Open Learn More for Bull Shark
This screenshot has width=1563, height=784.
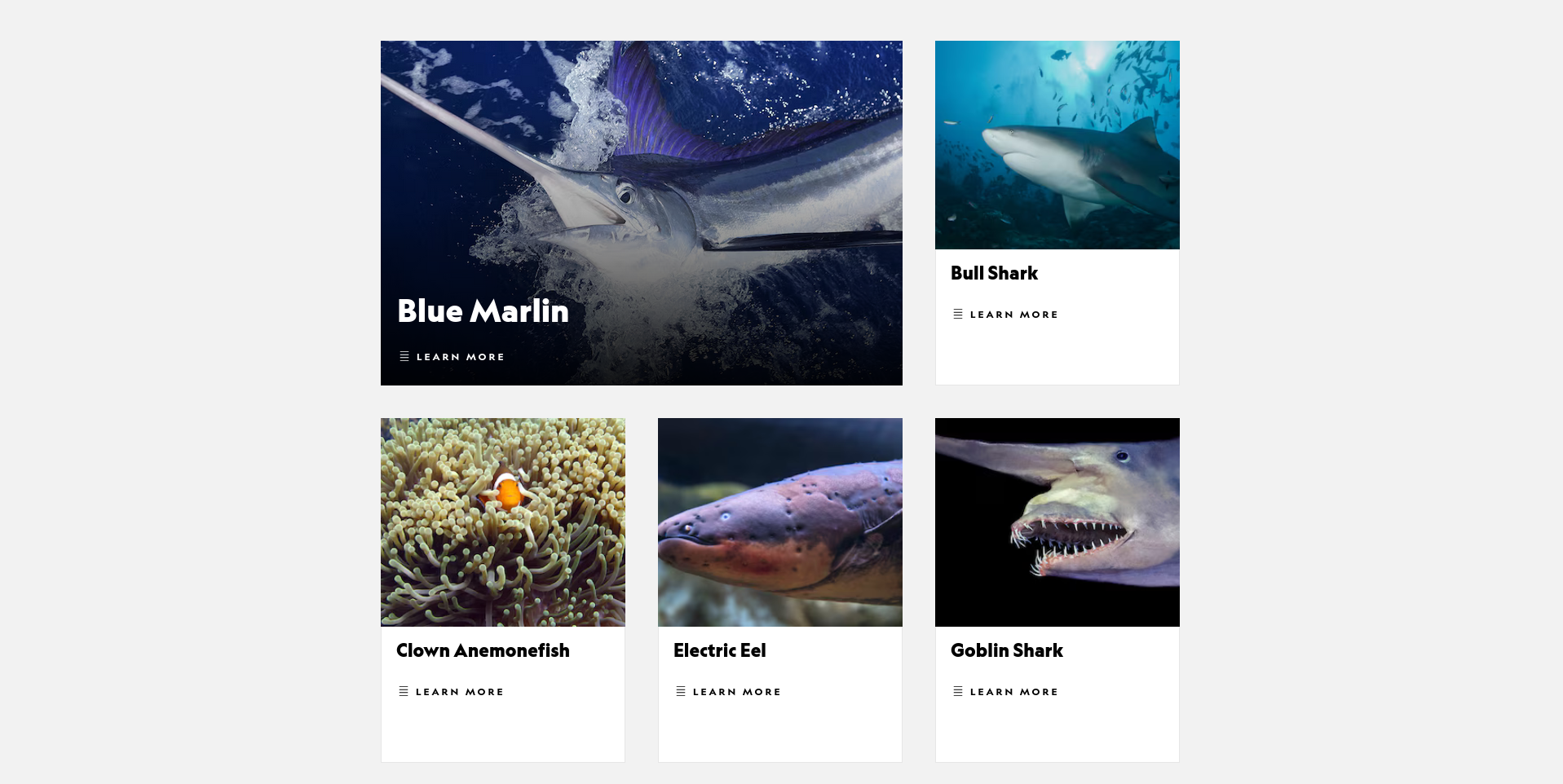tap(1014, 315)
